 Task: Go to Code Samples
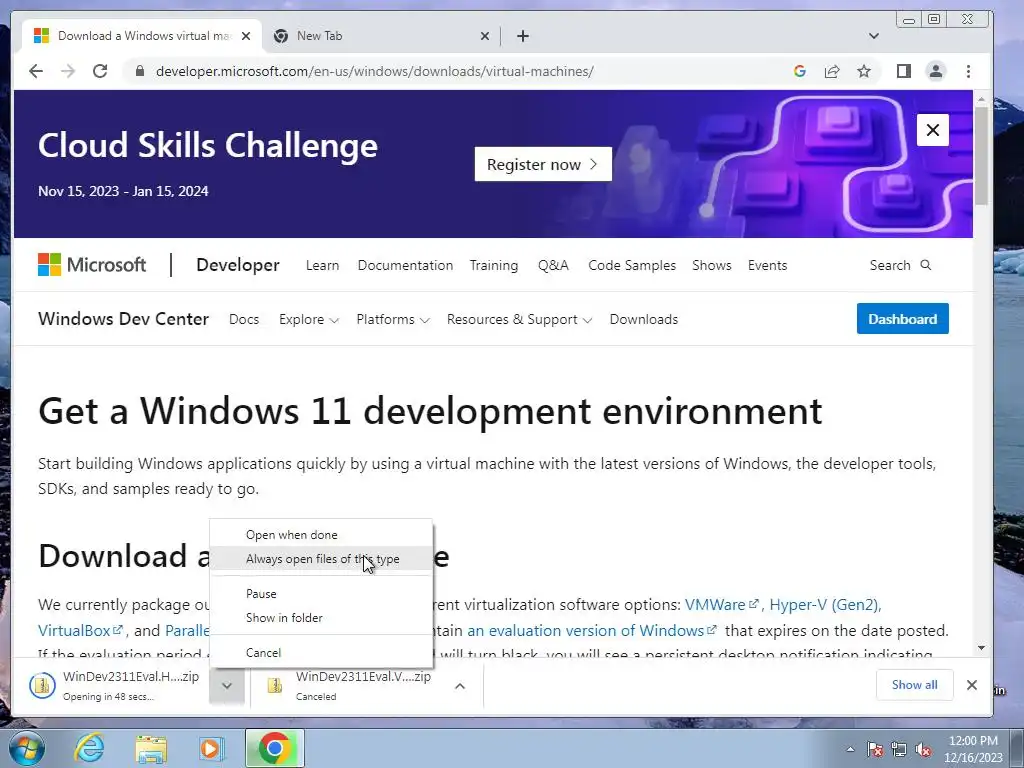632,265
